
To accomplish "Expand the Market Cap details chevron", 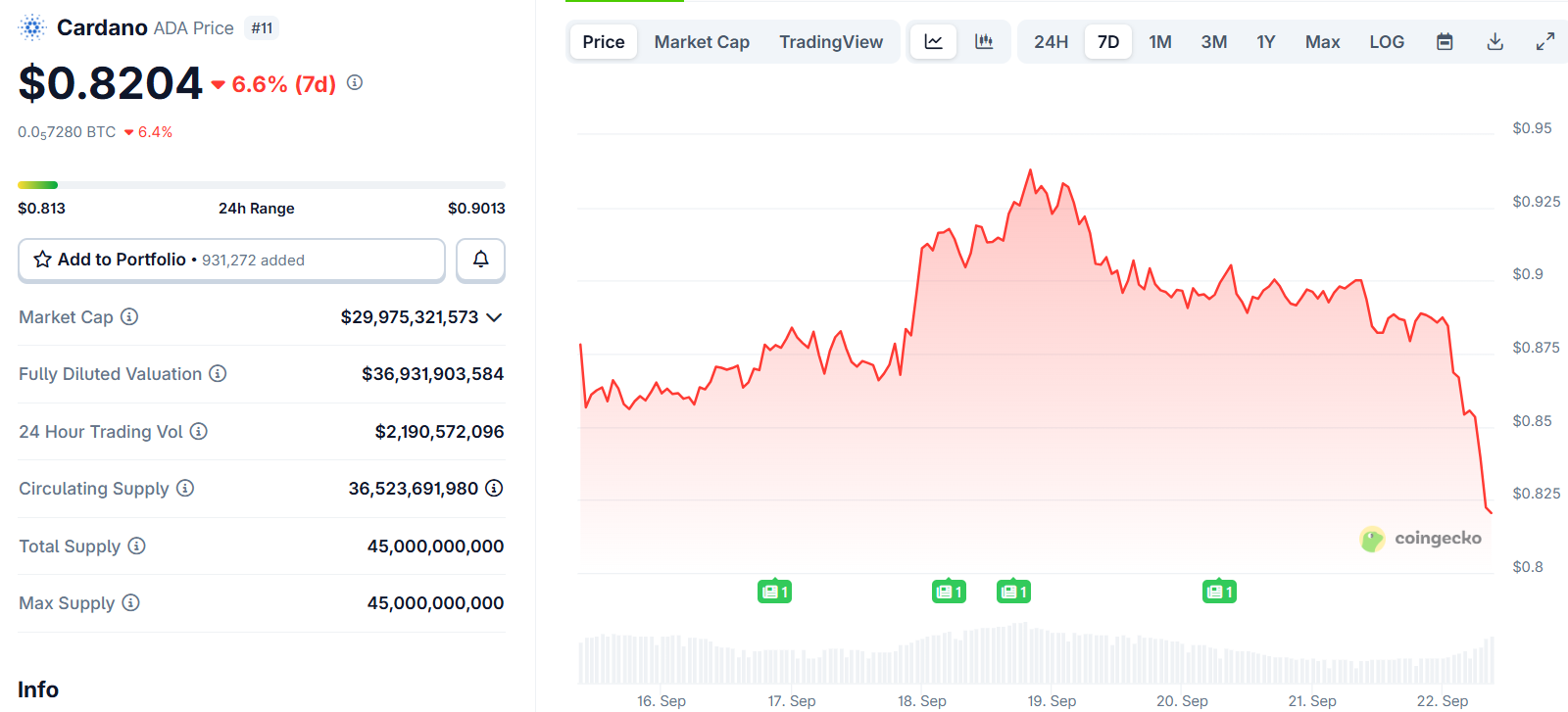I will 494,317.
